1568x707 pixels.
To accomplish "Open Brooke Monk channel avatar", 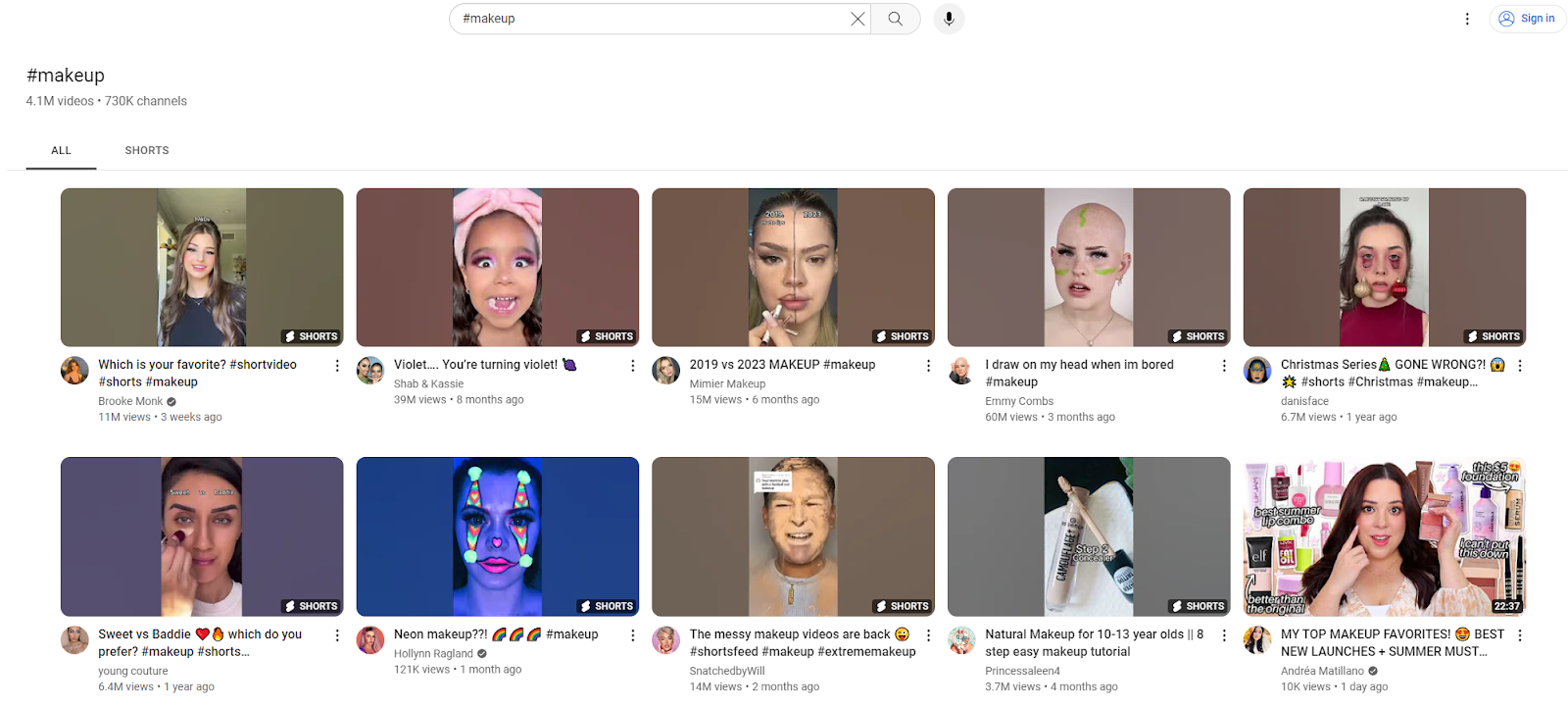I will 74,371.
